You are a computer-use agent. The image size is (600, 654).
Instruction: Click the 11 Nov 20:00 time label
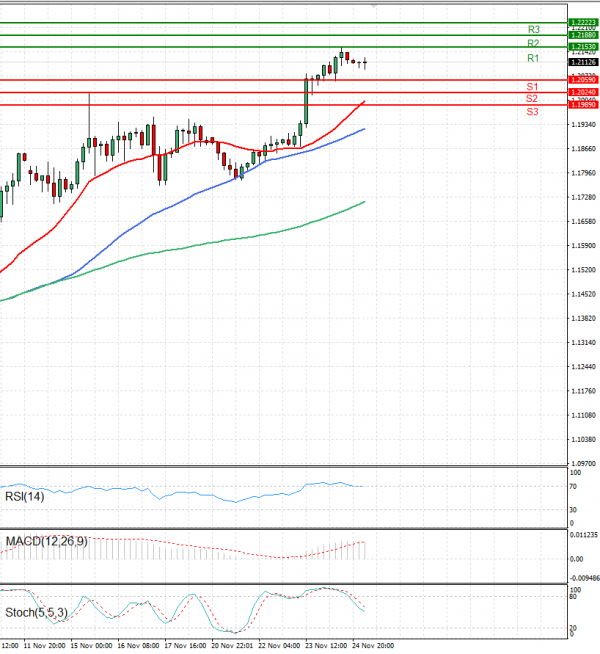click(x=44, y=646)
